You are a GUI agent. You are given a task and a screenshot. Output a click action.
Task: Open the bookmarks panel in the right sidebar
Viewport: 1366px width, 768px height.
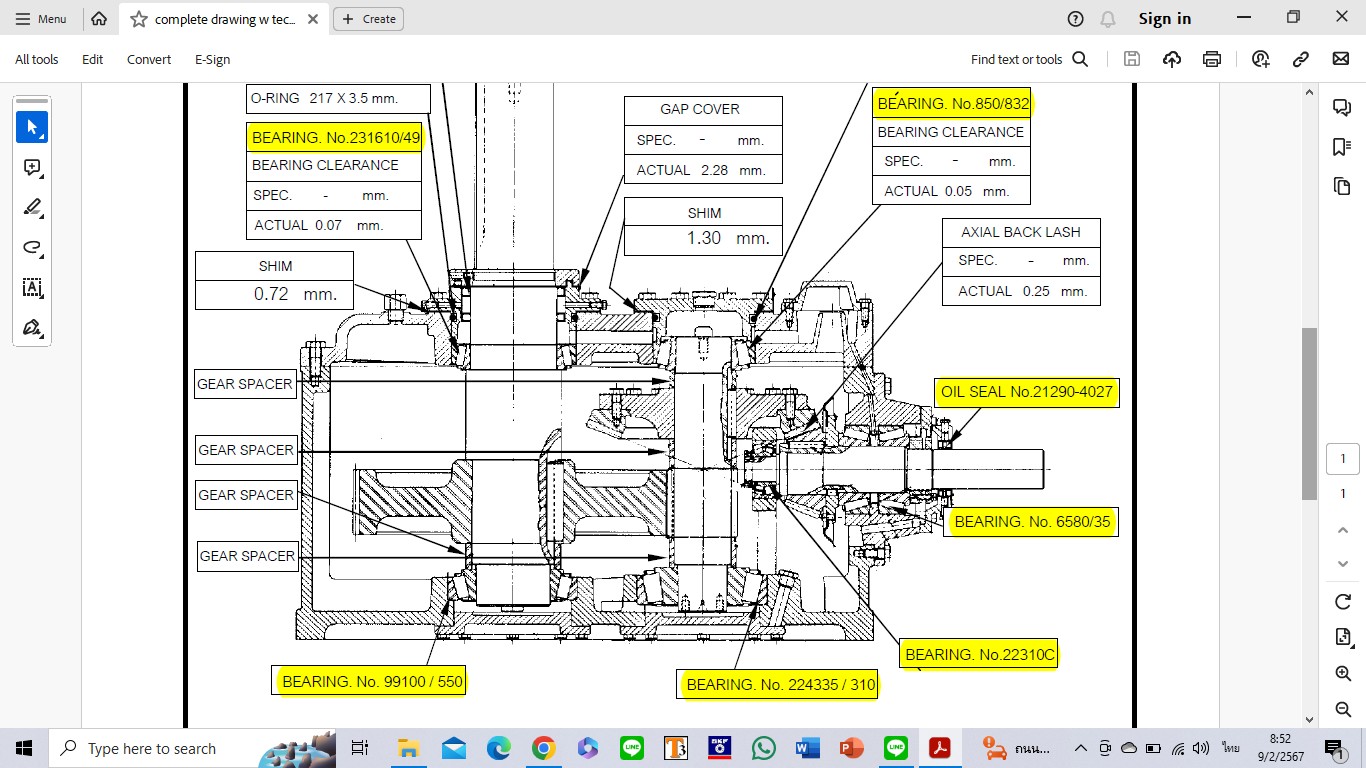point(1342,147)
